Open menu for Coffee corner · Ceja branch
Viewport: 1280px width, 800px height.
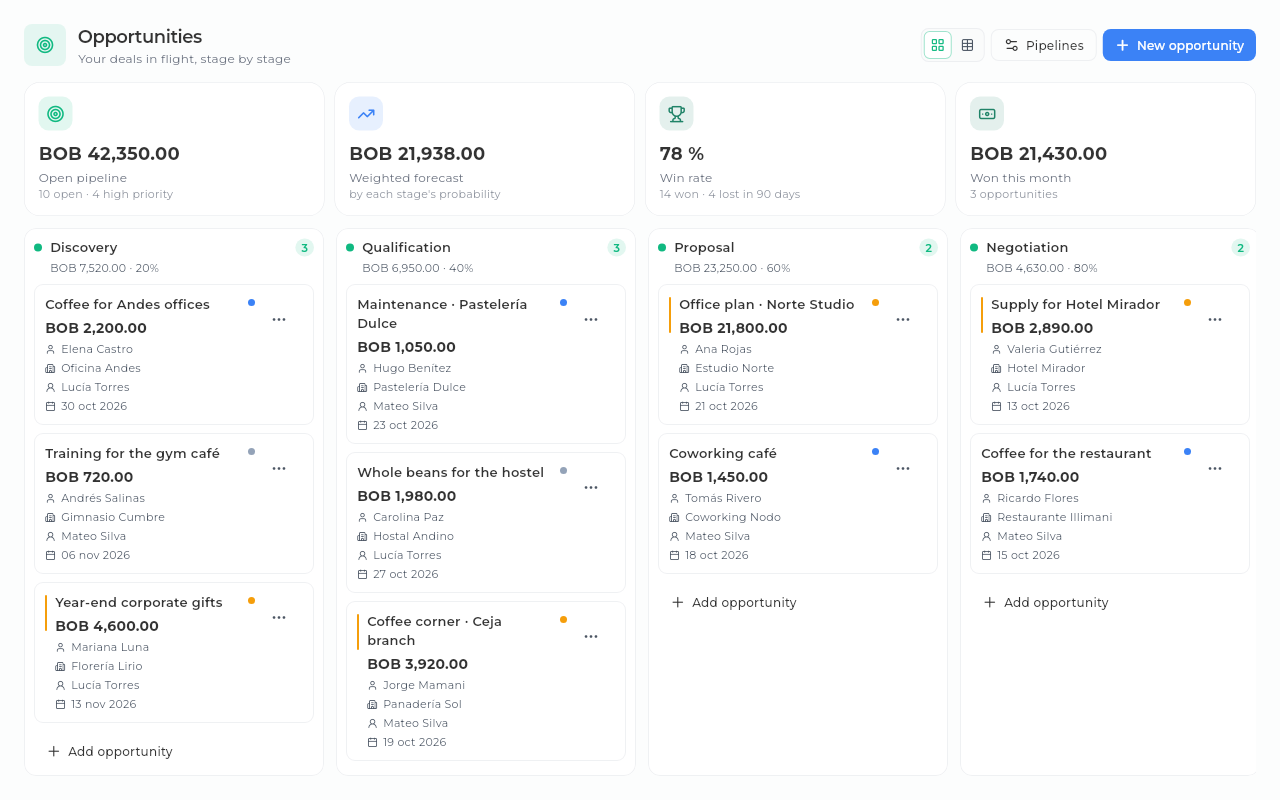pyautogui.click(x=591, y=636)
